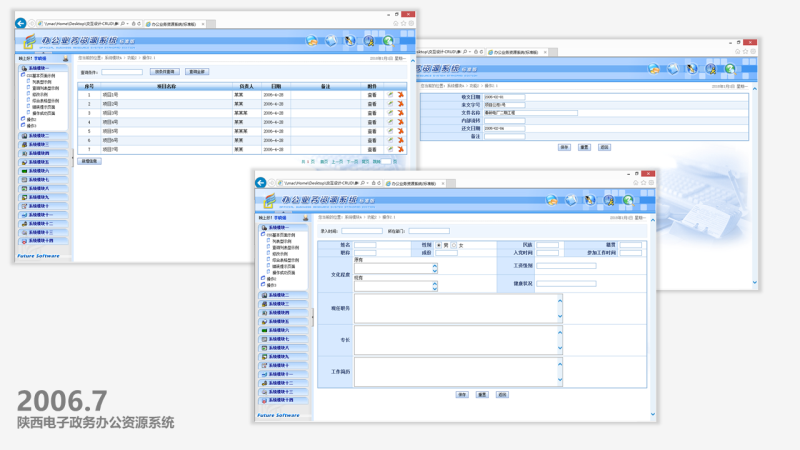This screenshot has width=800, height=450.
Task: Expand 系统模块十四 in the list window sidebar
Action: tap(43, 241)
